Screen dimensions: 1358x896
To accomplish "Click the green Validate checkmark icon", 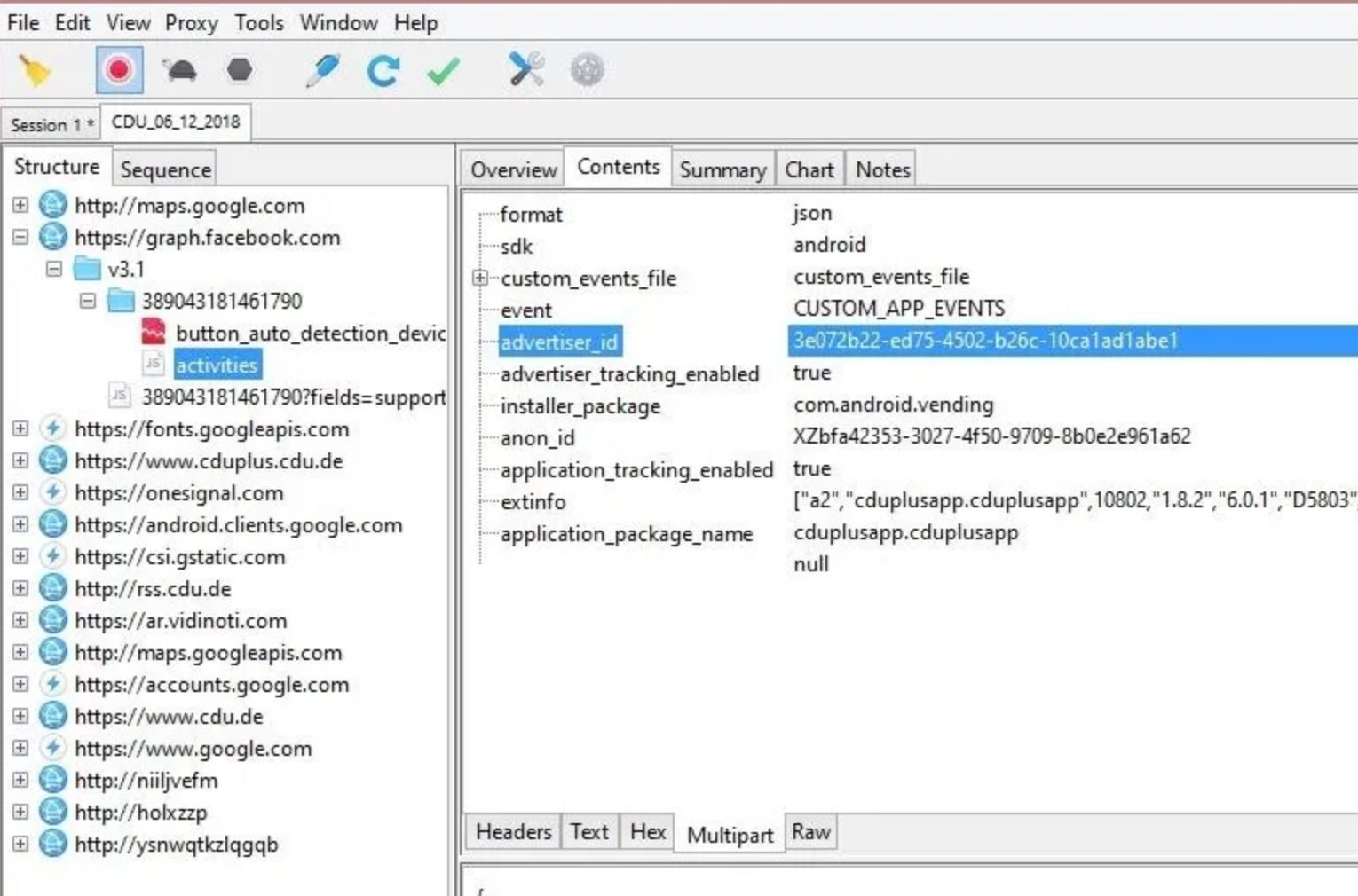I will pos(443,70).
